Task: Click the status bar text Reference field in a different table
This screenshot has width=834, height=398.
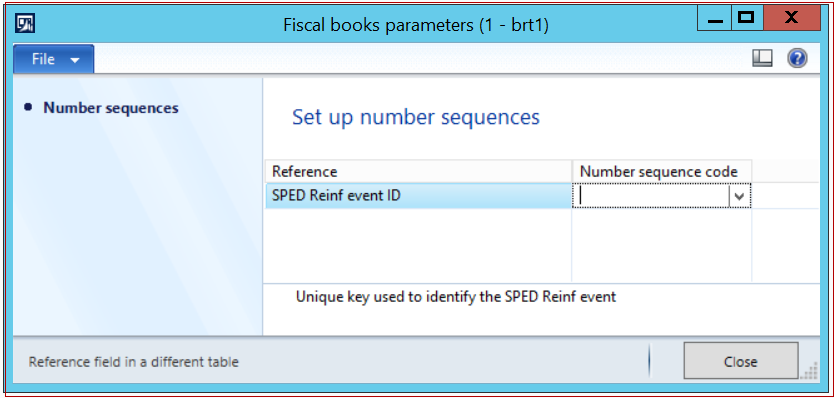Action: pos(134,362)
